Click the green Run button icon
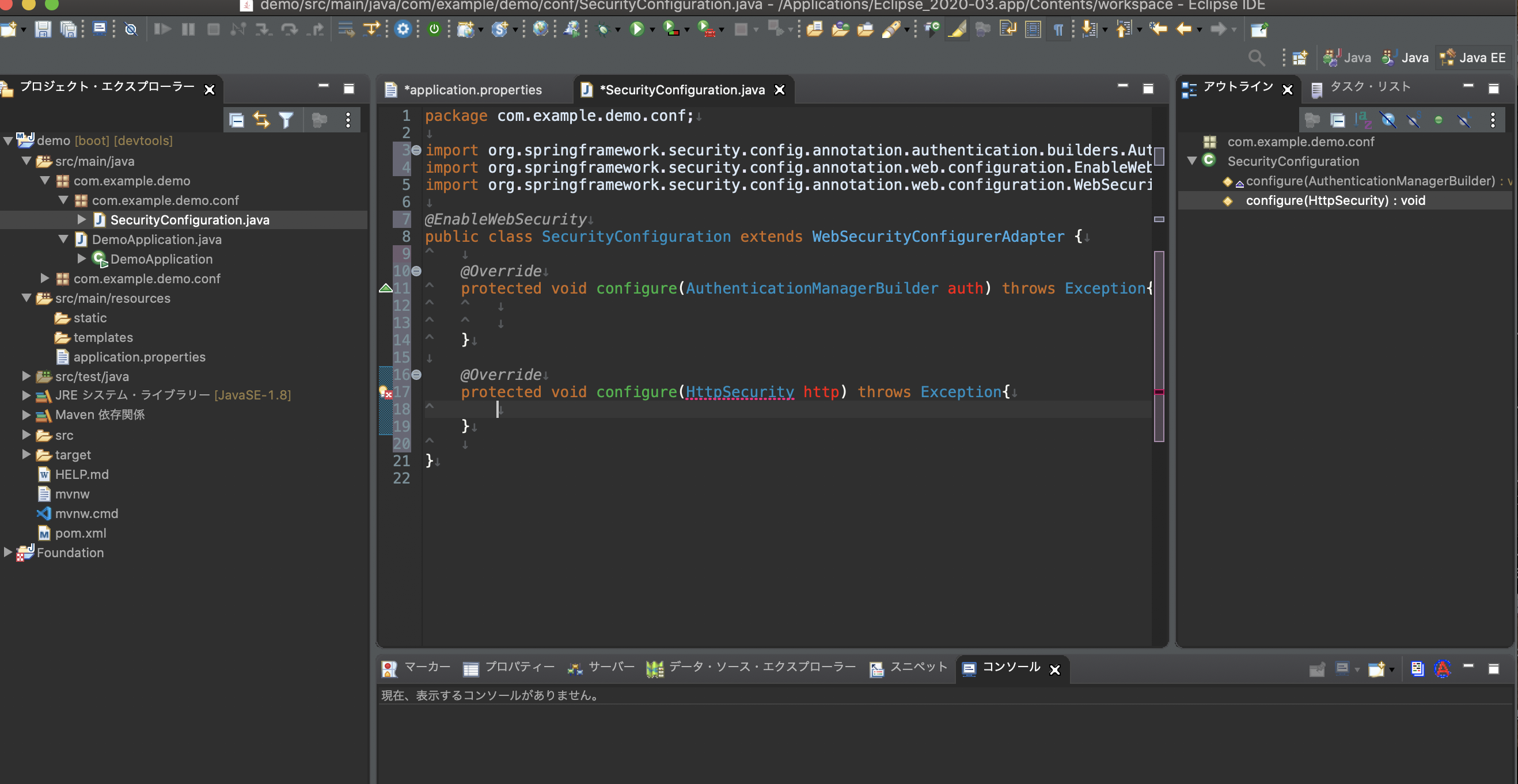Image resolution: width=1518 pixels, height=784 pixels. point(636,29)
